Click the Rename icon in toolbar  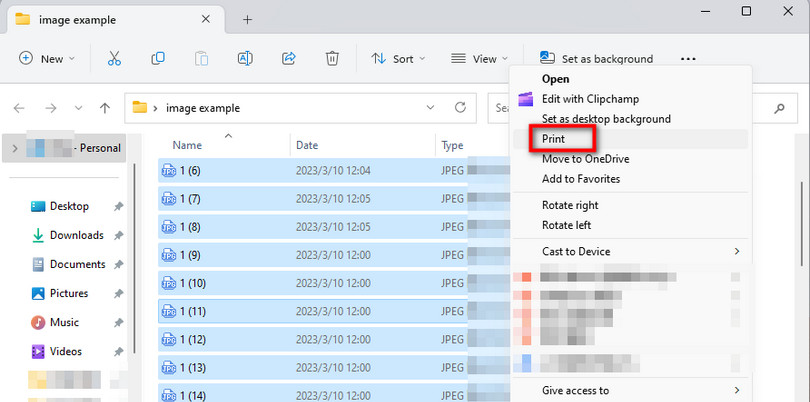coord(245,59)
